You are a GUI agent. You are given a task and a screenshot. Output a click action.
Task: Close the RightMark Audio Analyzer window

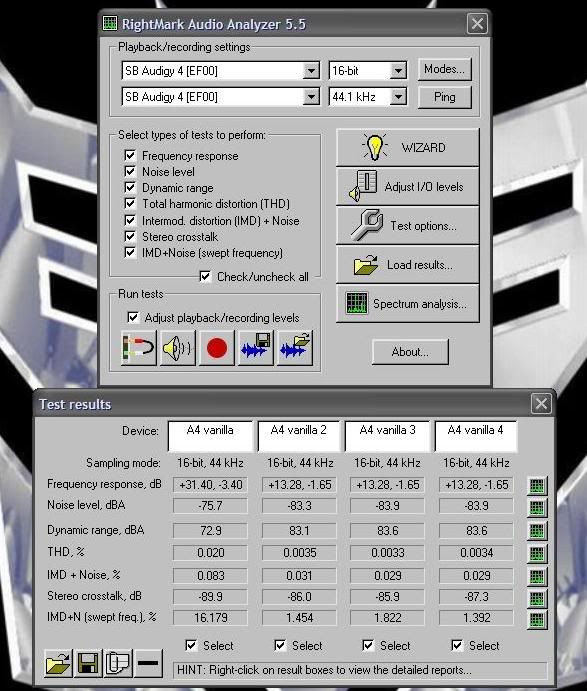477,23
